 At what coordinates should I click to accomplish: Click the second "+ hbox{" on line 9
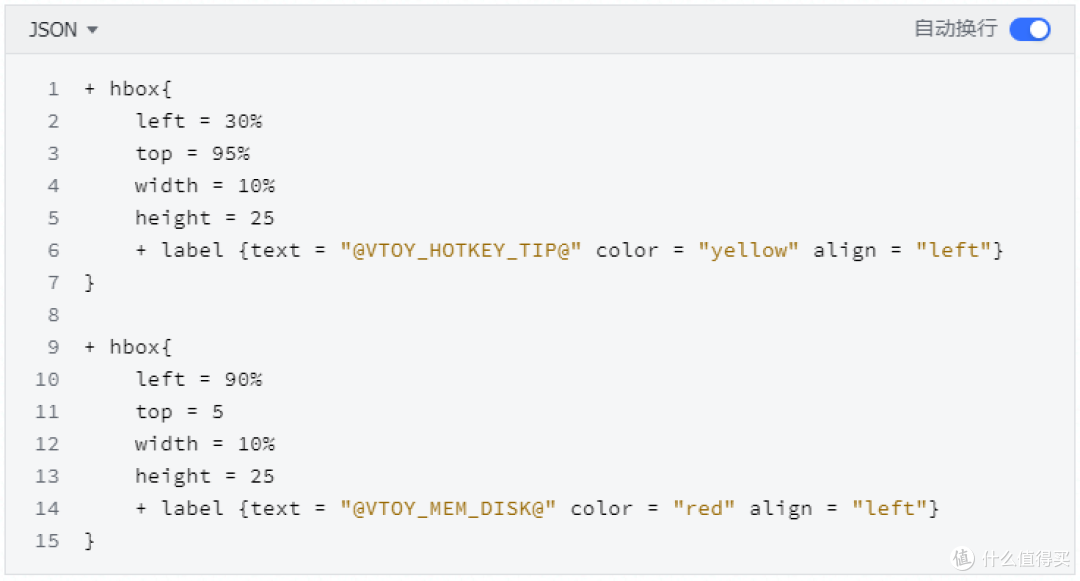click(x=129, y=347)
